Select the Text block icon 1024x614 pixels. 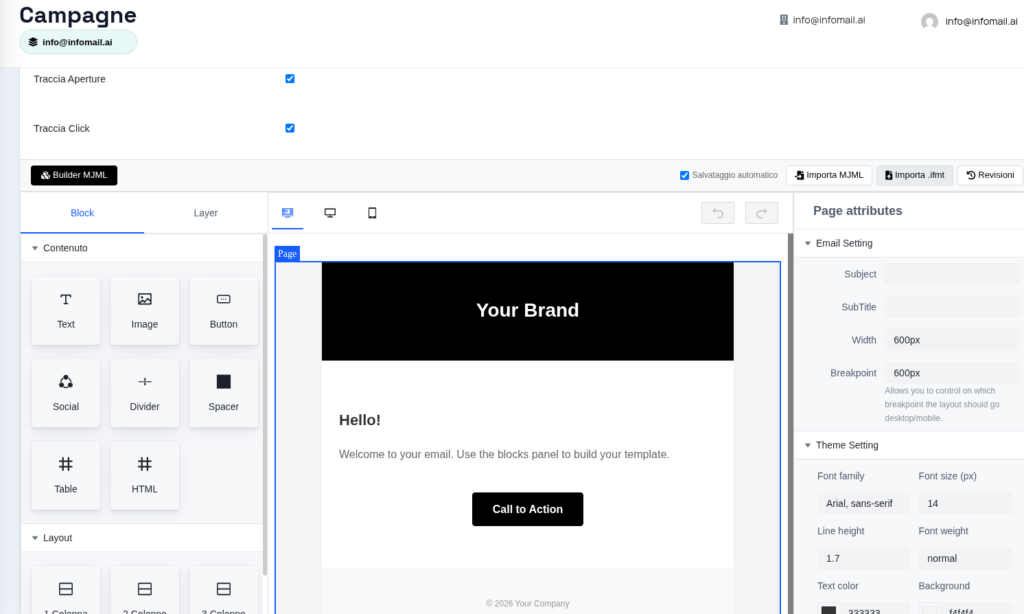click(x=66, y=300)
